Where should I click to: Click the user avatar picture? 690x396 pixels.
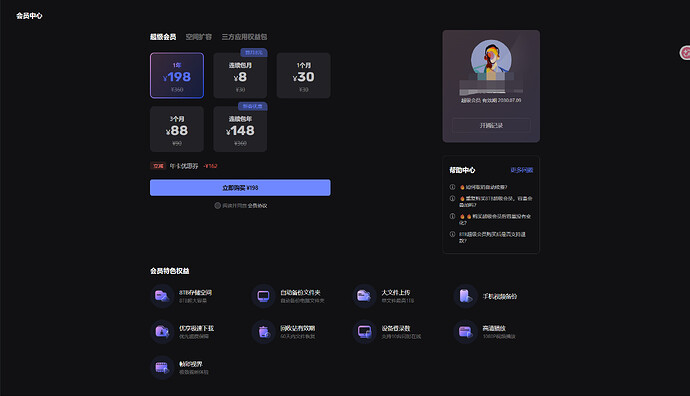(491, 60)
